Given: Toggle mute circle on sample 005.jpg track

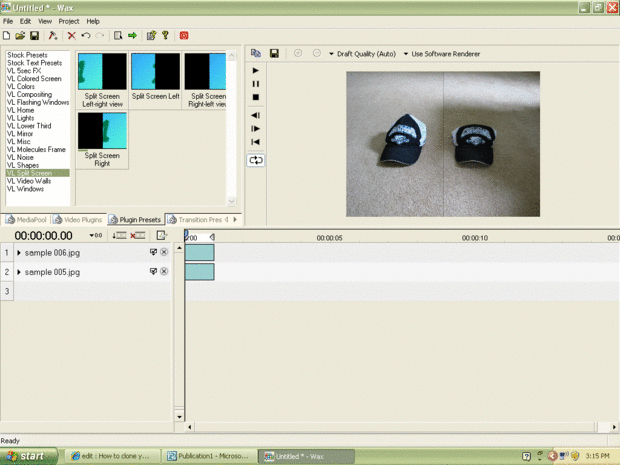Looking at the screenshot, I should [164, 271].
